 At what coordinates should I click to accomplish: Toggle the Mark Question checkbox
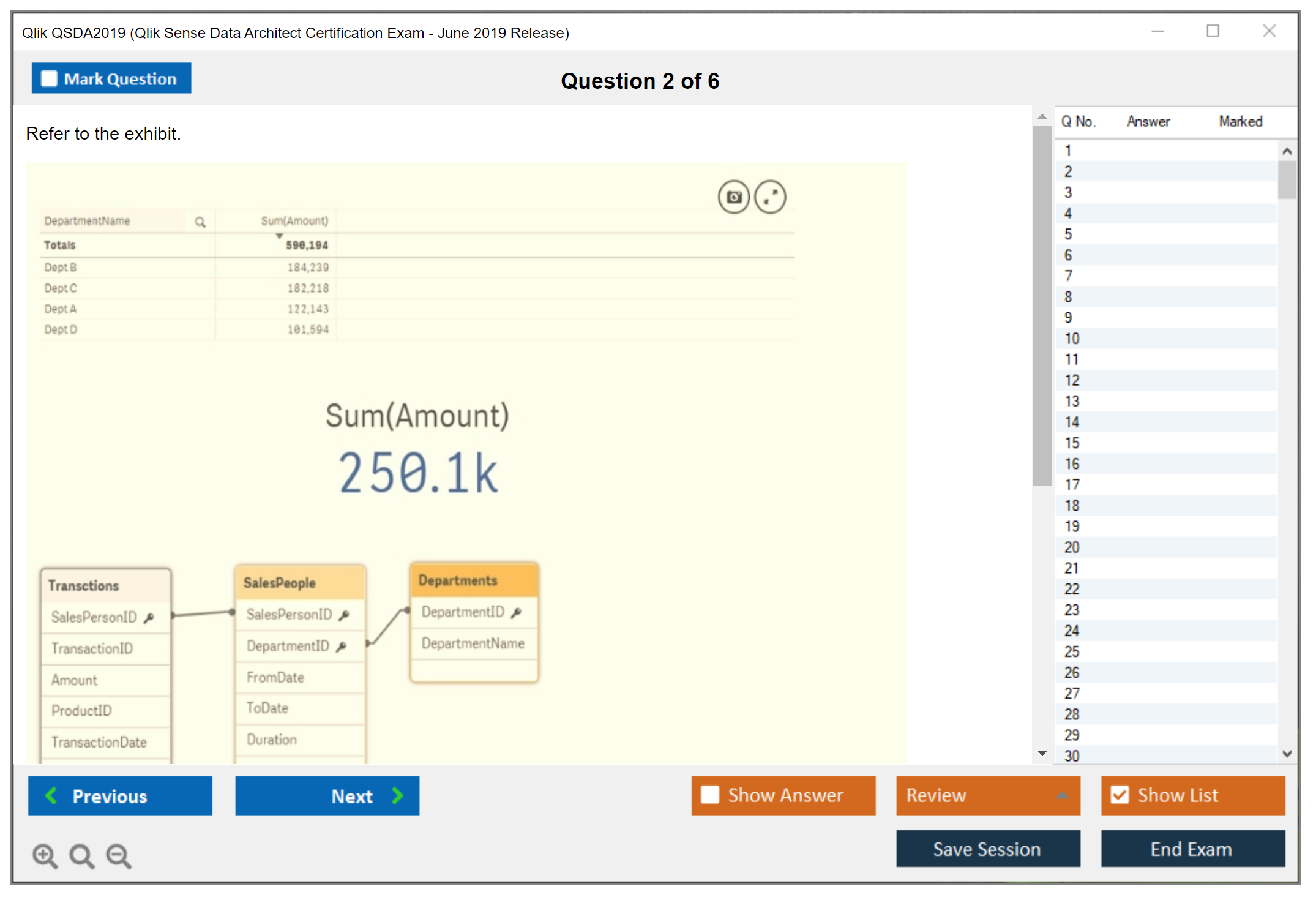click(x=49, y=79)
